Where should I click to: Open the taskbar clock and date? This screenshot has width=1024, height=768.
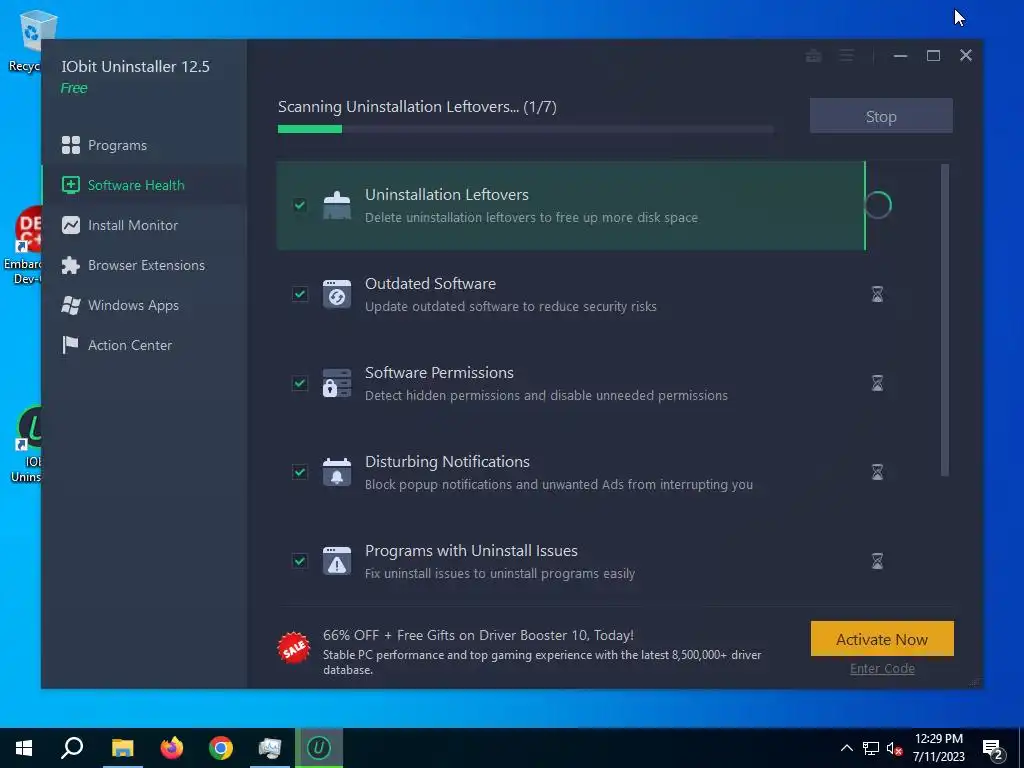point(938,748)
